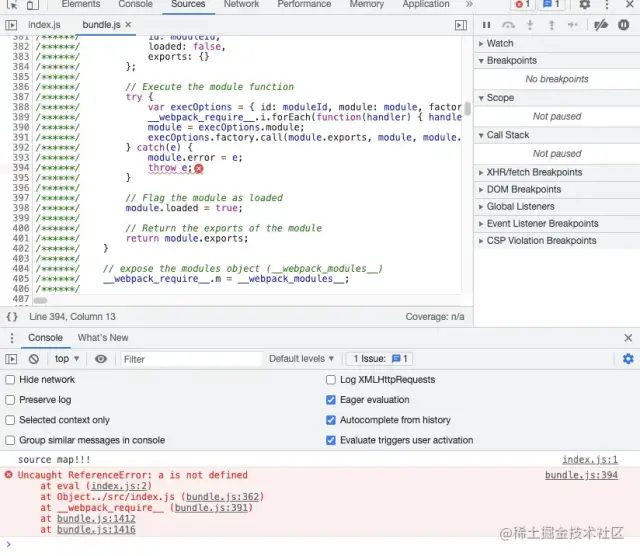Viewport: 640px width, 556px height.
Task: Switch to the Console tab in top bar
Action: coord(136,4)
